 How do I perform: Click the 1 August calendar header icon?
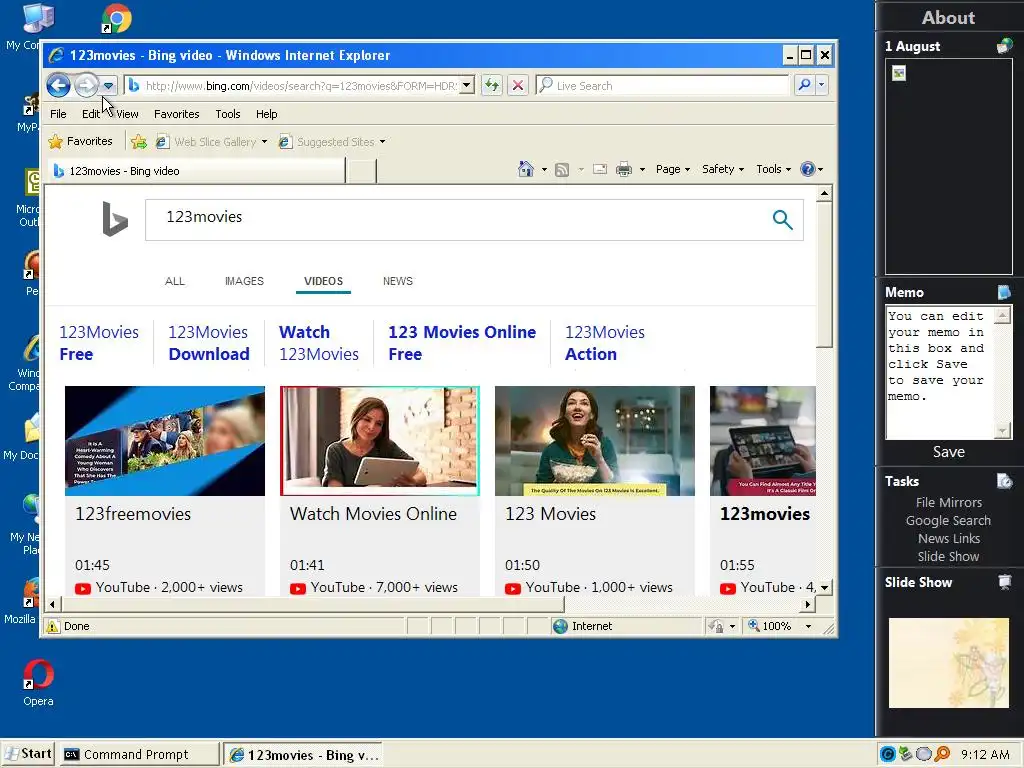pos(1004,46)
